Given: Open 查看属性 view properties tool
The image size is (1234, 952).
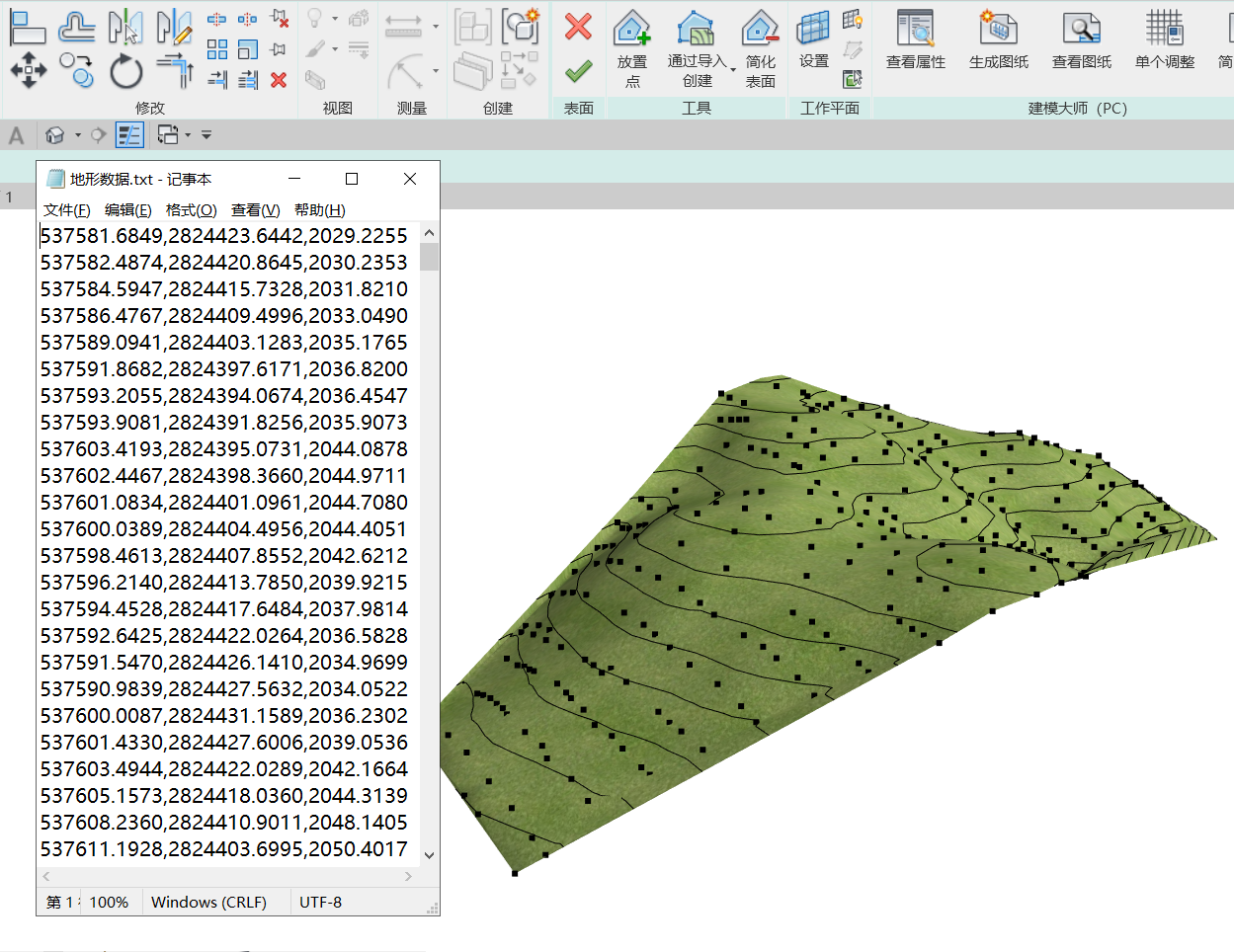Looking at the screenshot, I should pyautogui.click(x=916, y=40).
